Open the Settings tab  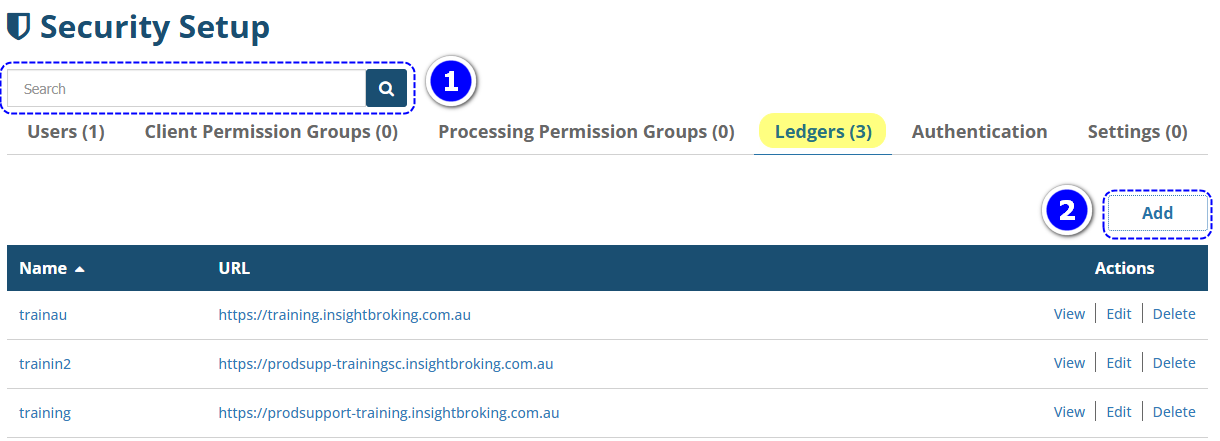pos(1137,132)
